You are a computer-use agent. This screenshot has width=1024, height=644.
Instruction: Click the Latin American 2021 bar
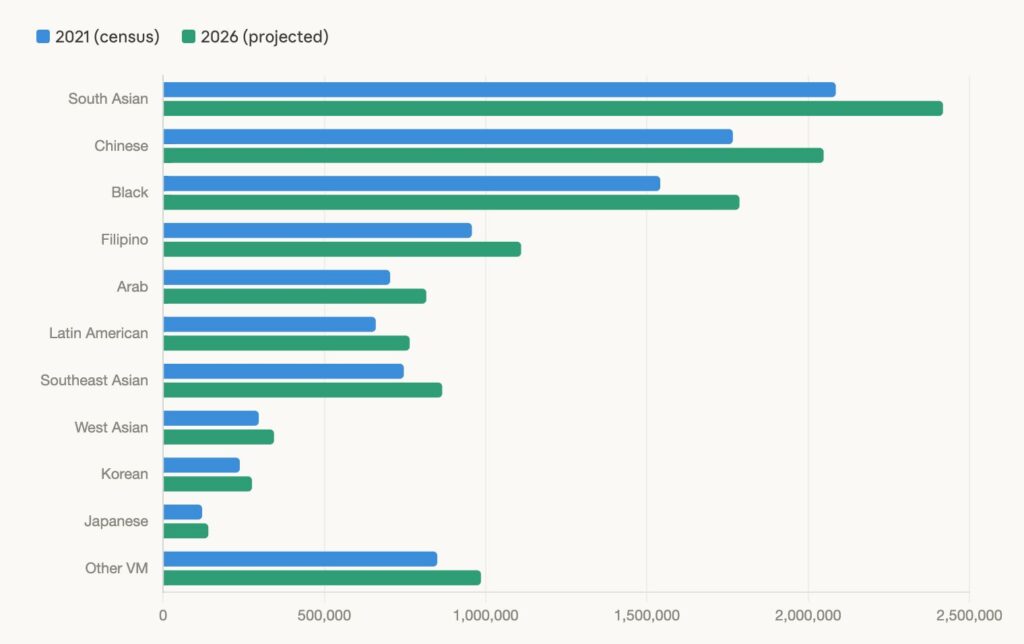[x=269, y=324]
